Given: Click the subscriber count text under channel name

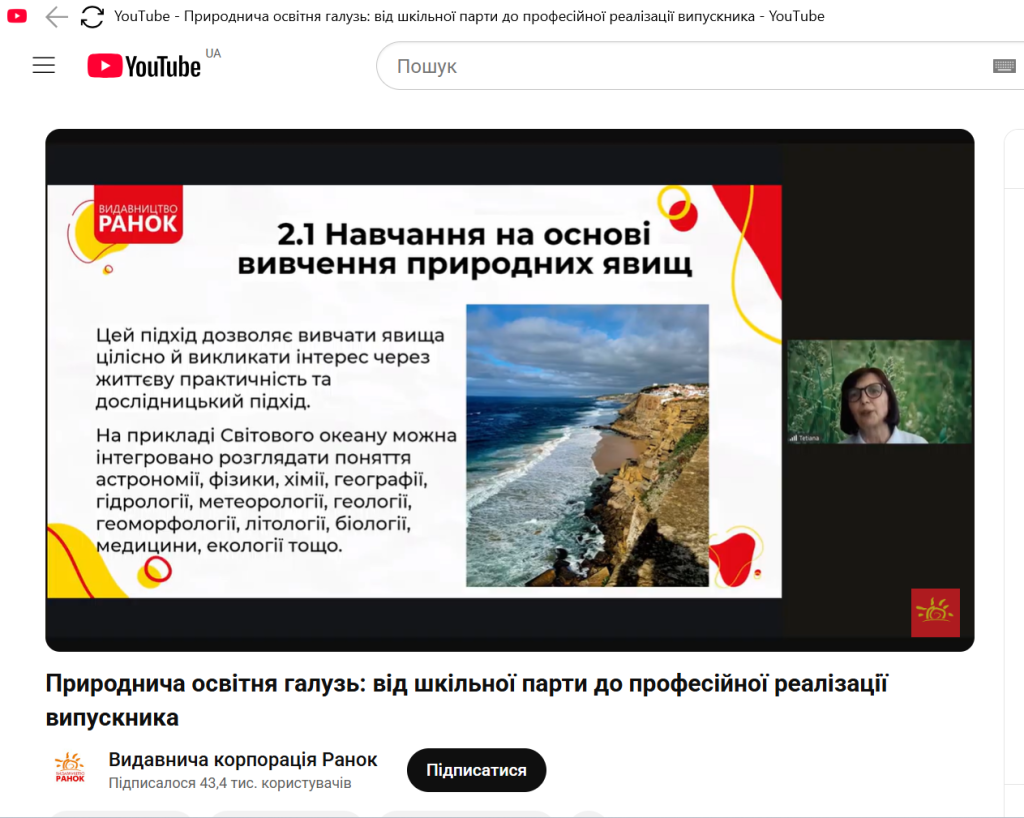Looking at the screenshot, I should click(230, 783).
